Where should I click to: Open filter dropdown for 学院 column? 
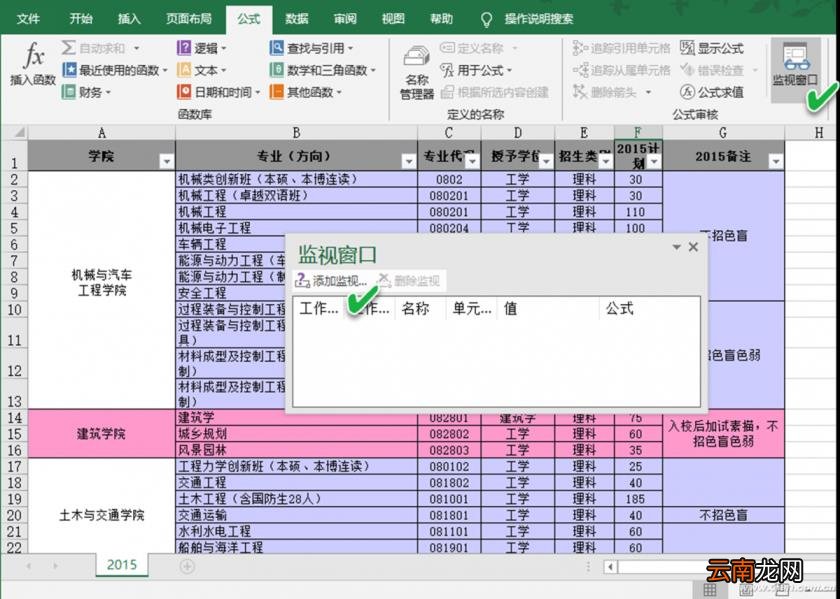[x=167, y=161]
